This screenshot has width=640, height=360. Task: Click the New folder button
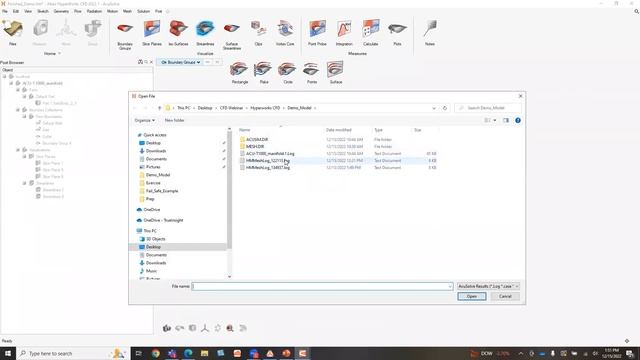pyautogui.click(x=174, y=120)
